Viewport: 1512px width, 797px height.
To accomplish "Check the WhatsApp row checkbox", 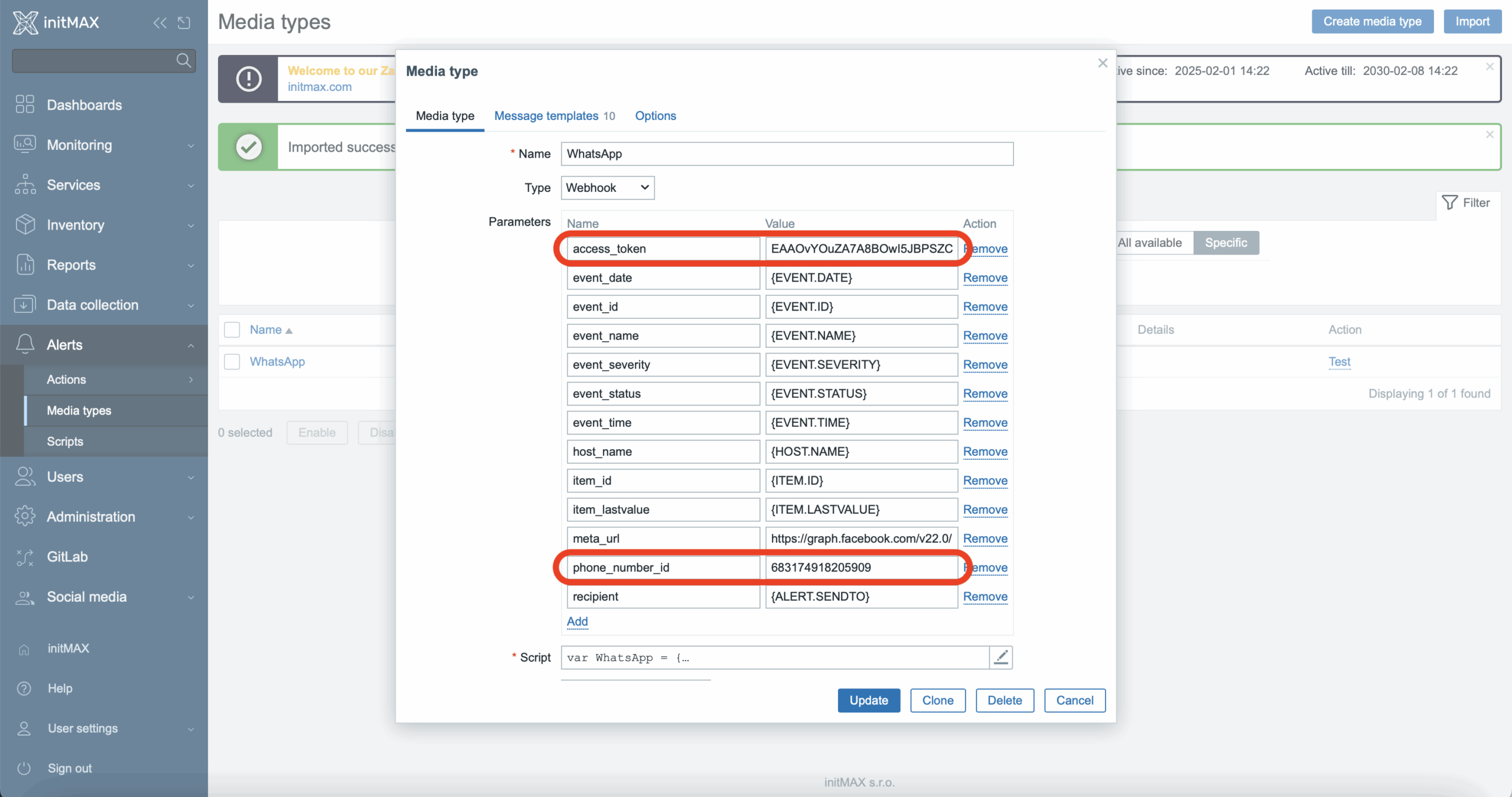I will tap(232, 361).
